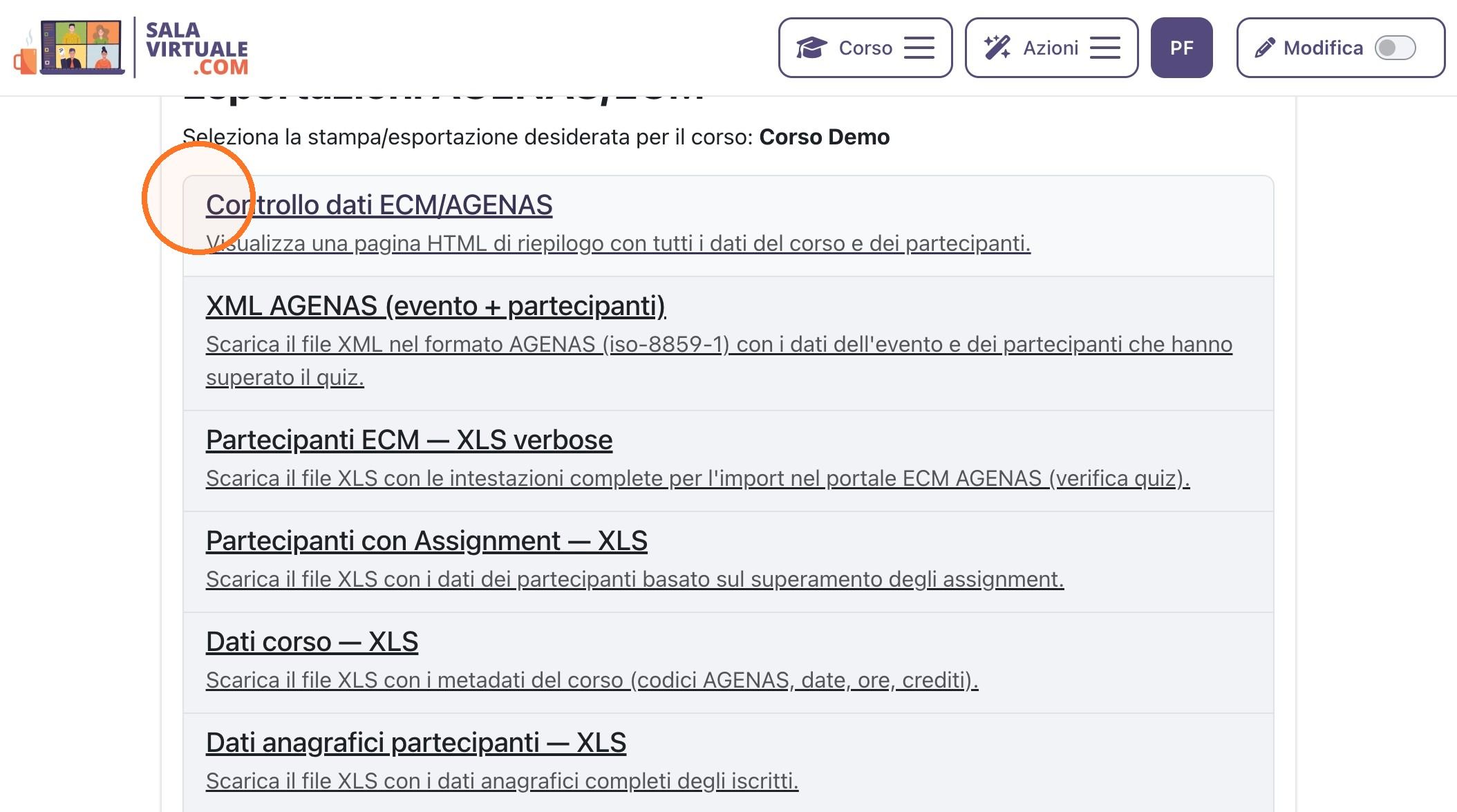The image size is (1457, 812).
Task: Open Partecipanti ECM — XLS verbose
Action: [x=409, y=440]
